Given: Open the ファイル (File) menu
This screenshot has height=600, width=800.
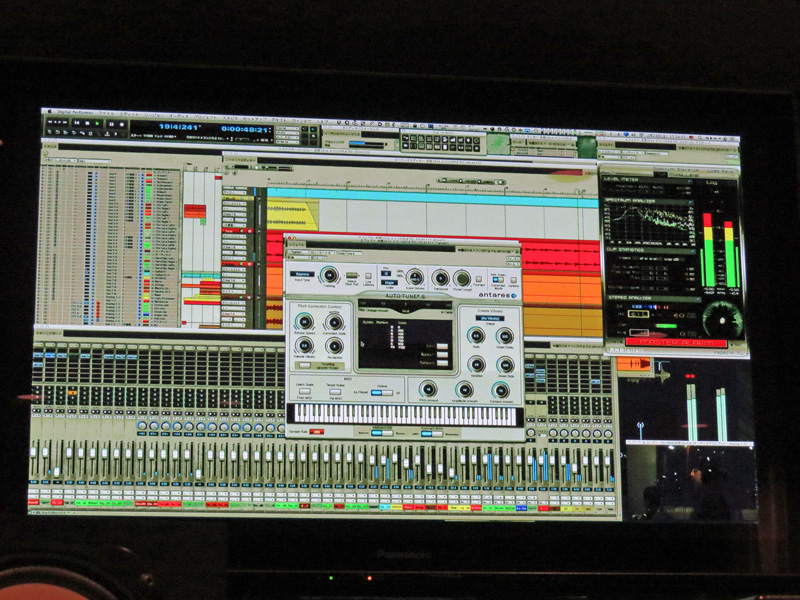Looking at the screenshot, I should click(x=106, y=113).
